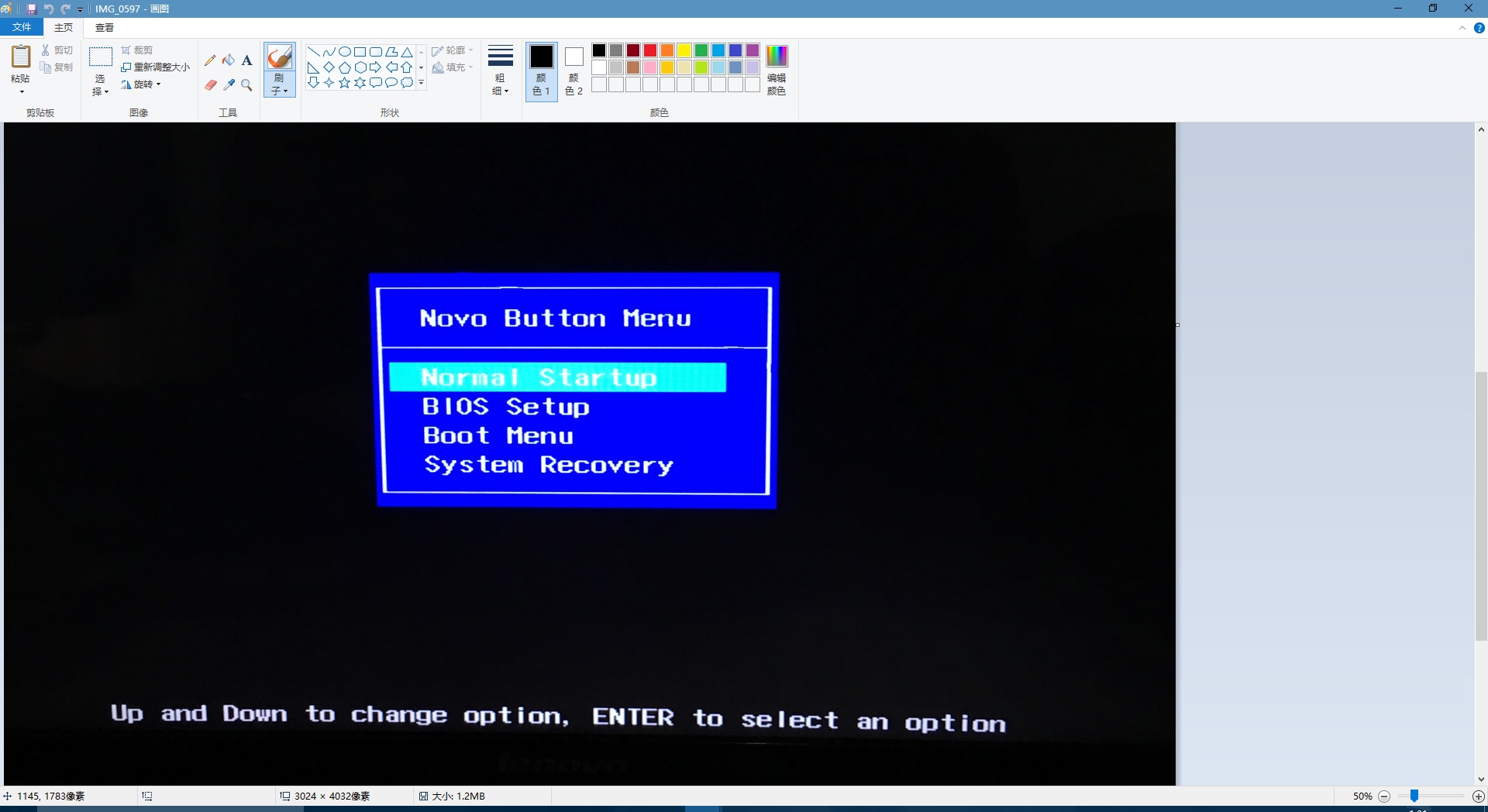The image size is (1488, 812).
Task: Open Edit colors (编辑颜色)
Action: (x=777, y=71)
